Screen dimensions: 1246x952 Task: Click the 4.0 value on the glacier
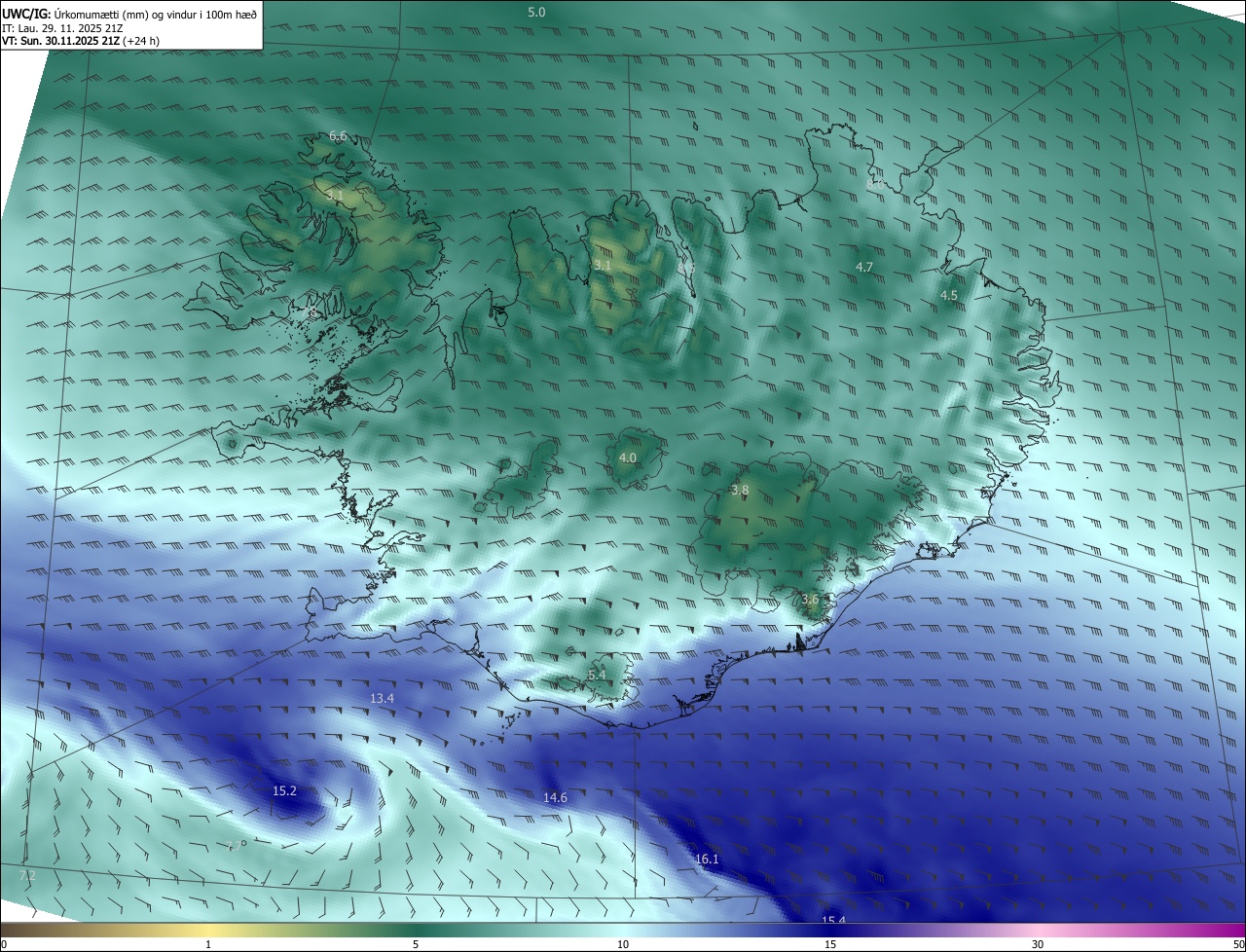(x=628, y=458)
